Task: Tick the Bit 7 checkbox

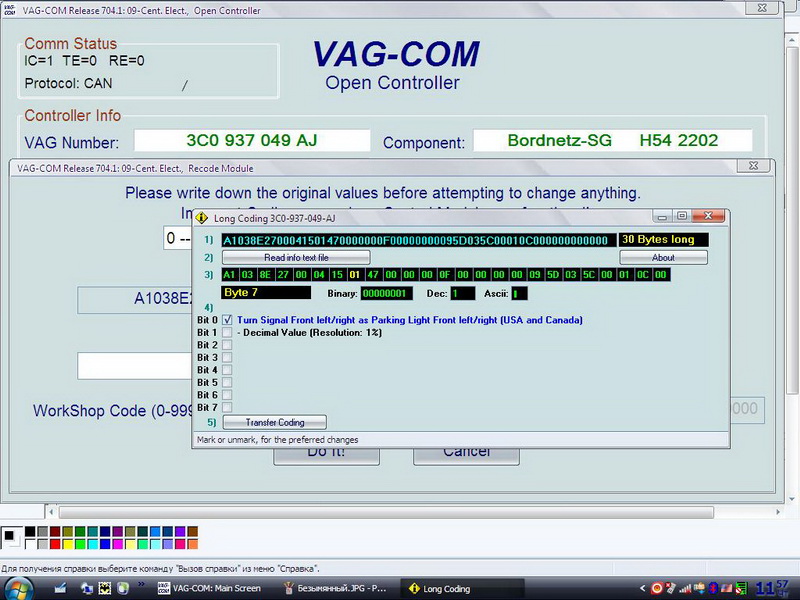Action: (227, 407)
